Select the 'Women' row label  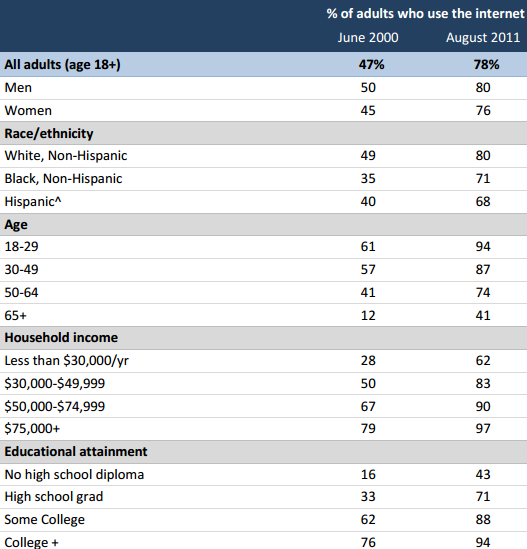pos(28,111)
